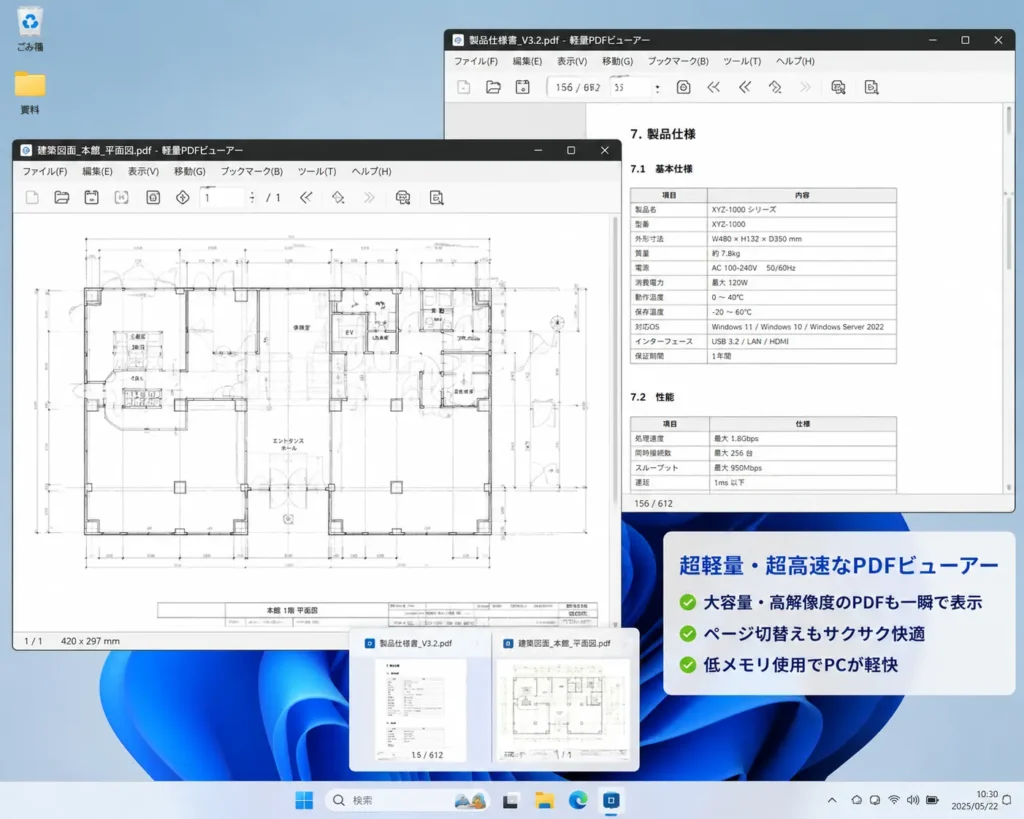Click the diamond tool icon in the 製品仕様書 toolbar
The image size is (1024, 819).
[x=775, y=87]
